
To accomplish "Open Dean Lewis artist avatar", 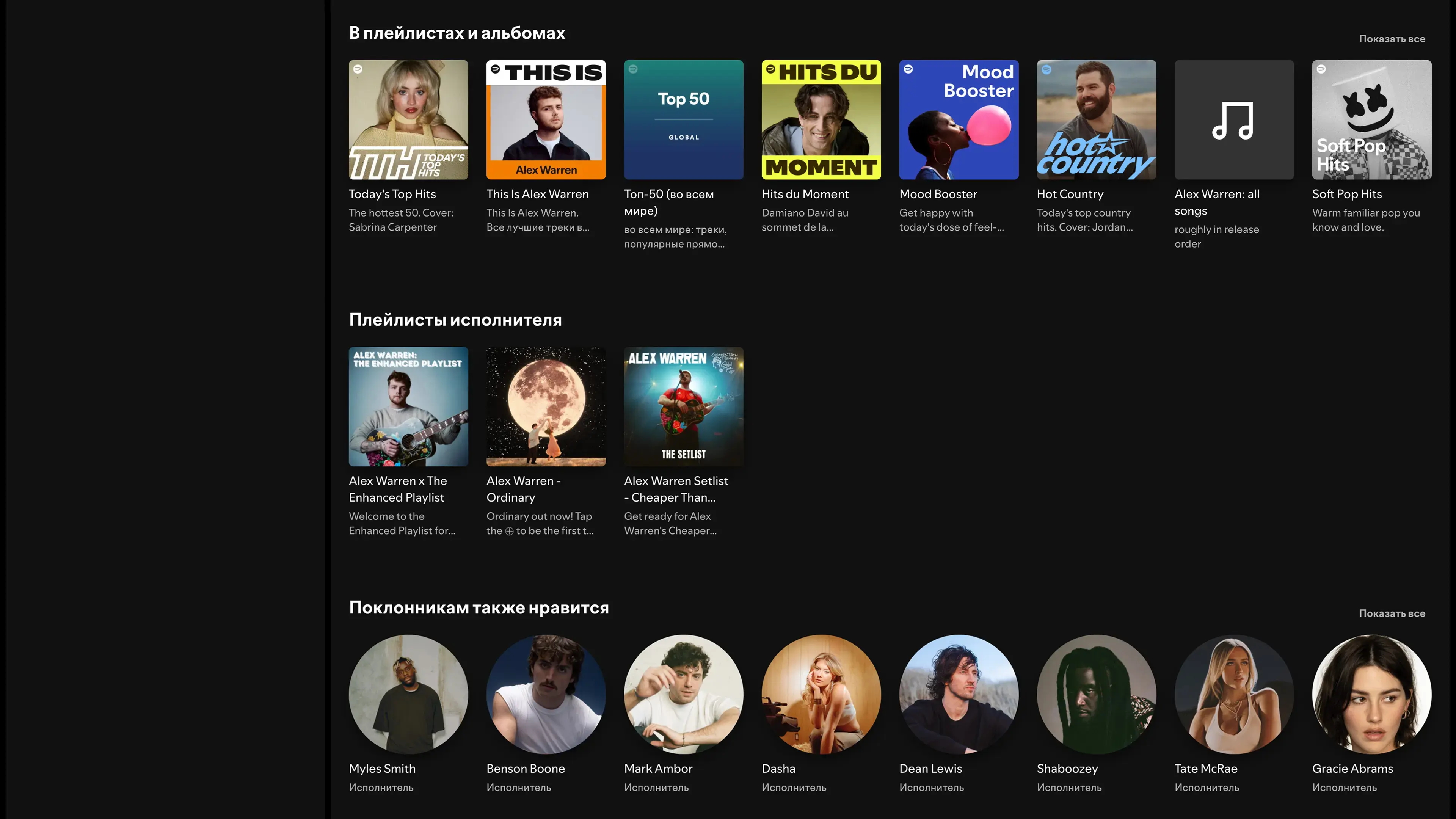I will [x=959, y=694].
